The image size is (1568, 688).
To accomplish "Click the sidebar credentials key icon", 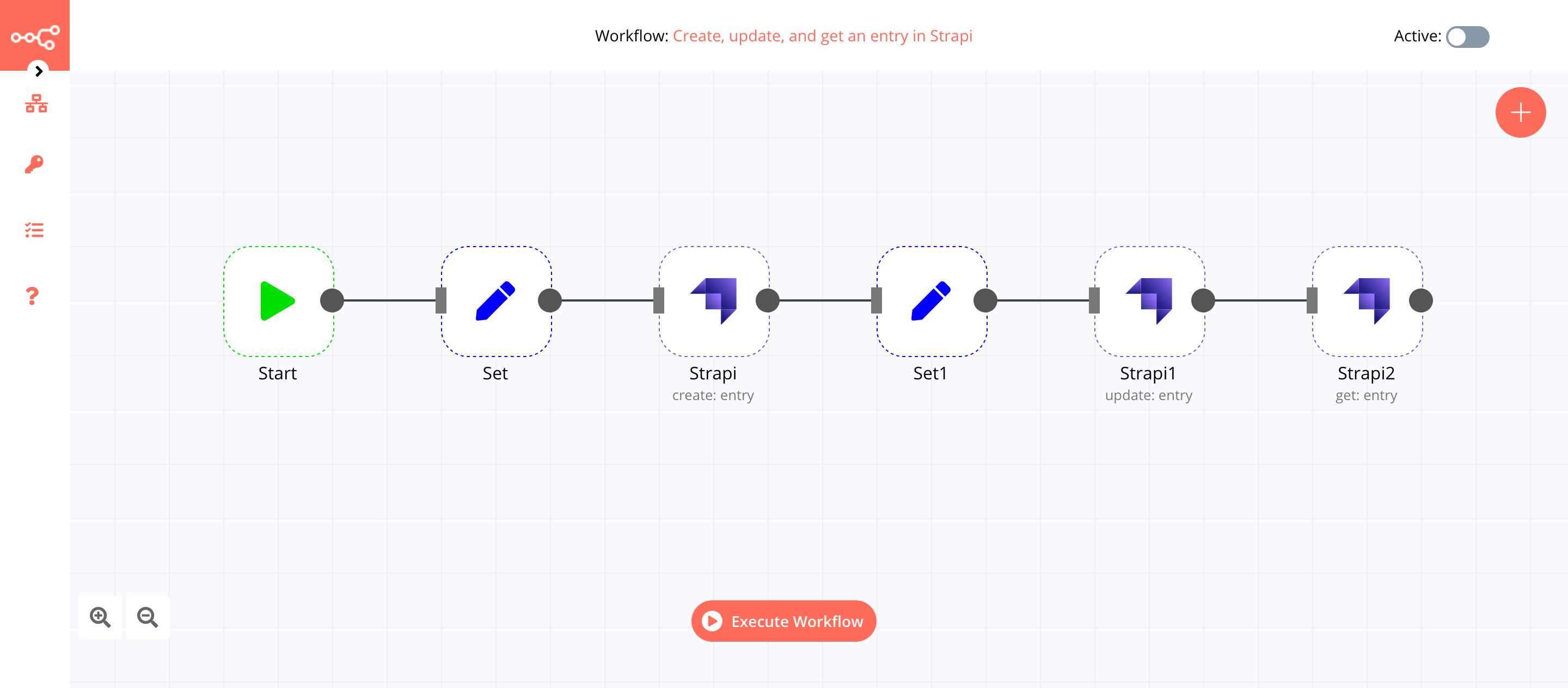I will pyautogui.click(x=35, y=164).
